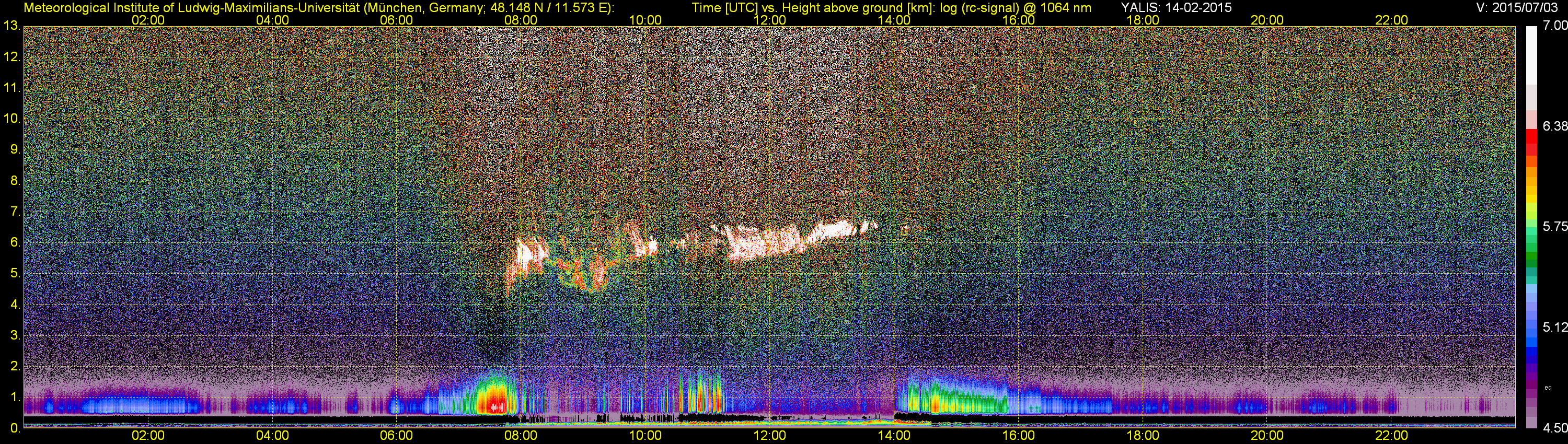Click the 4 km height axis label
The height and width of the screenshot is (444, 1568).
[15, 305]
